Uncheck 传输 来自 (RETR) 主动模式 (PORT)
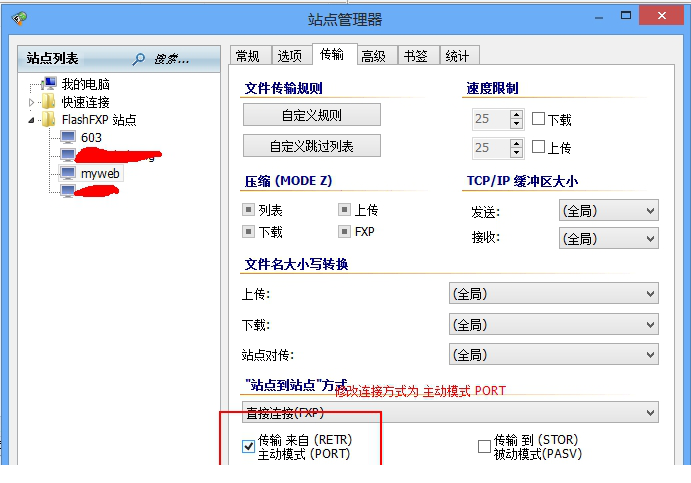This screenshot has height=483, width=691. click(249, 446)
